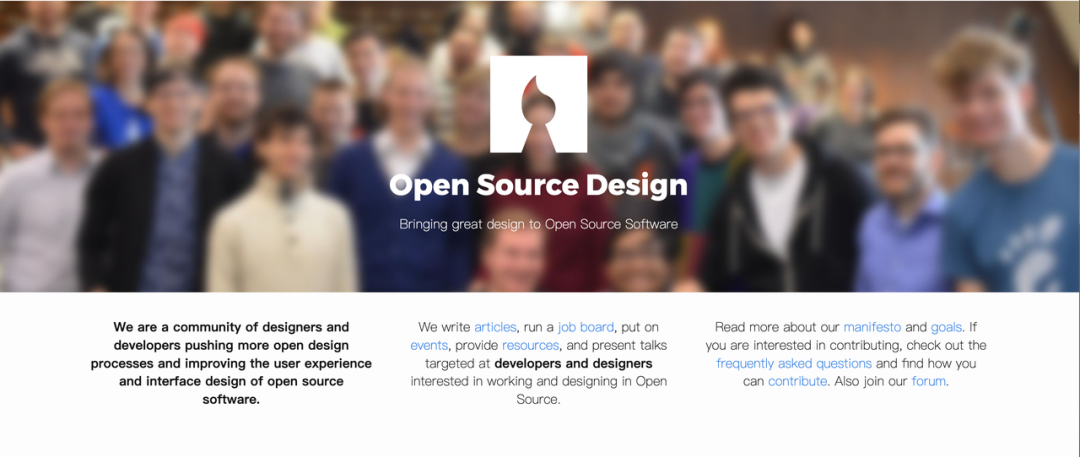Screen dimensions: 1080x457
Task: Click the bold developers and designers text
Action: click(573, 363)
